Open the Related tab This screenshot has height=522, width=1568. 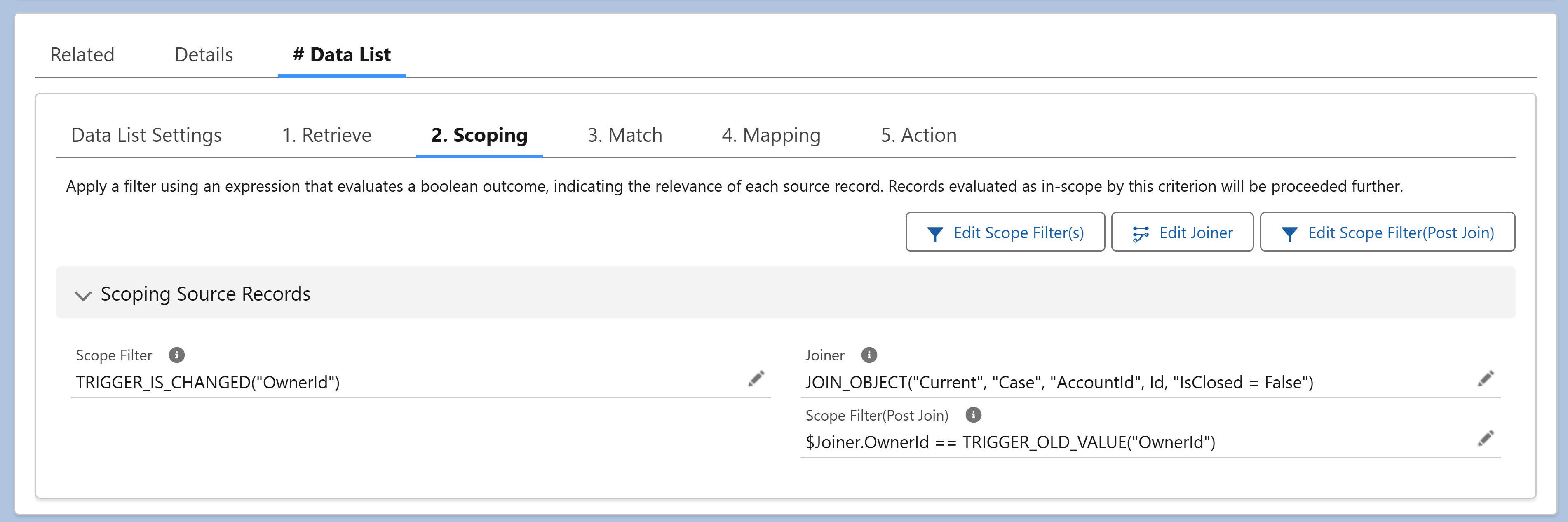pos(82,55)
